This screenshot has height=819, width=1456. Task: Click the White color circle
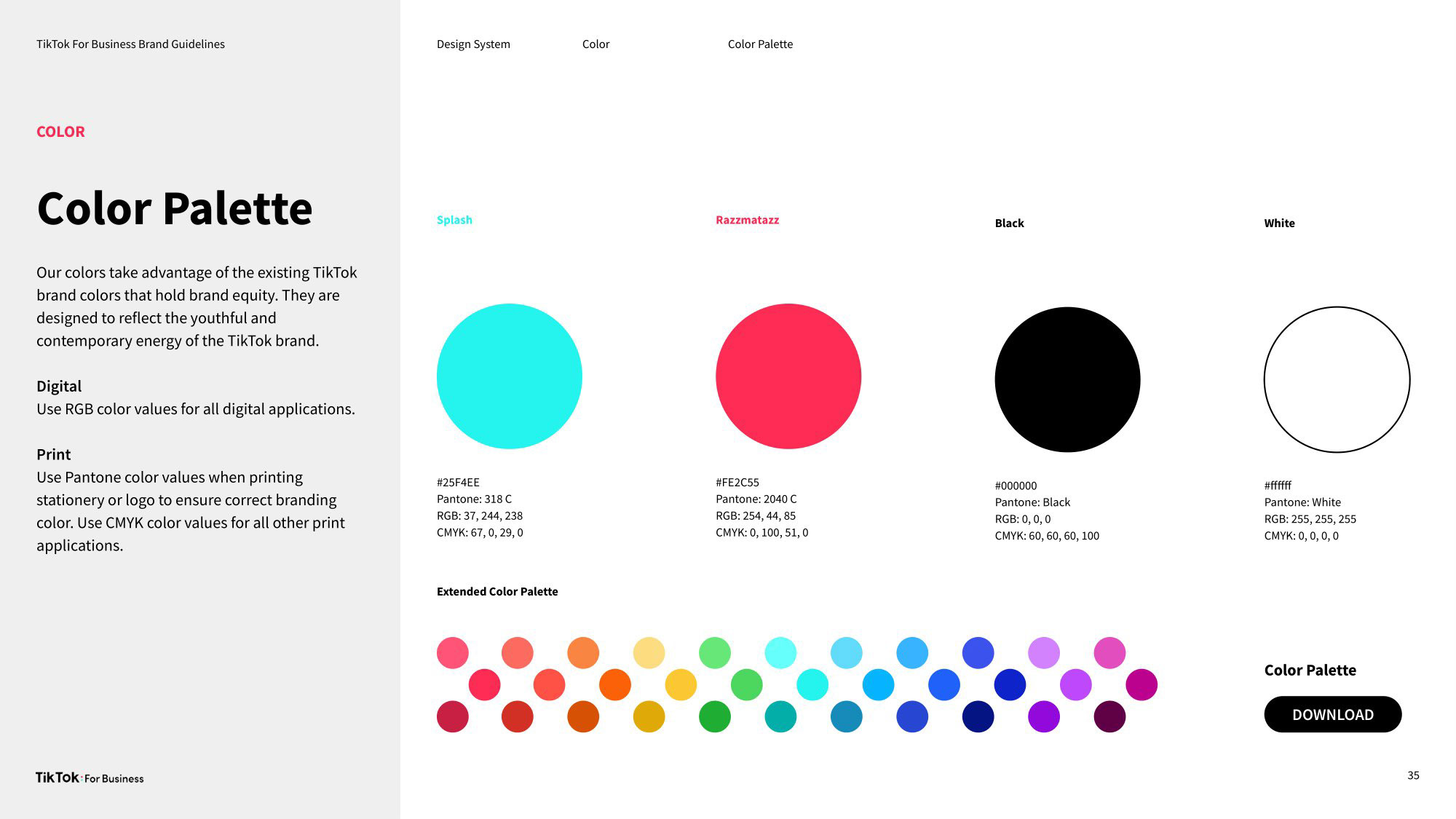tap(1337, 378)
